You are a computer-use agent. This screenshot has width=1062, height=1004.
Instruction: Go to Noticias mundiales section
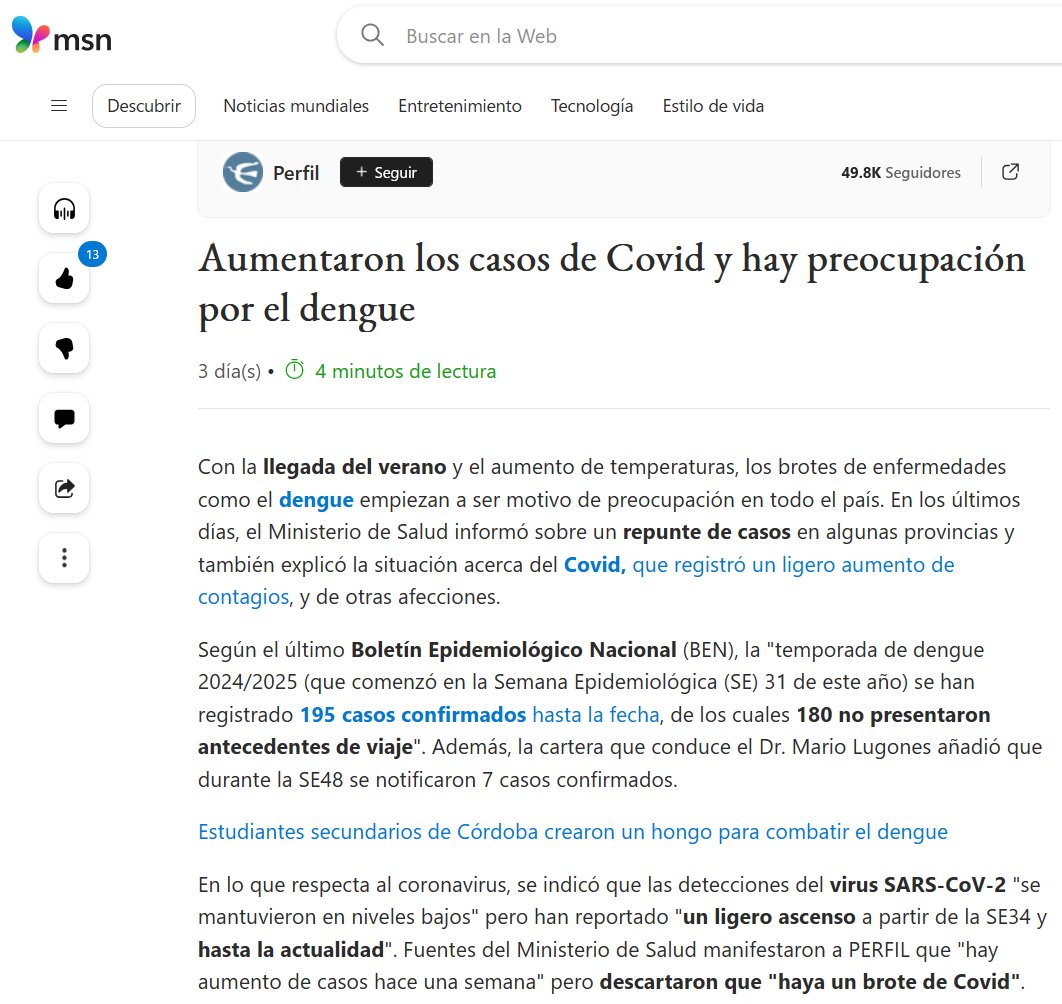[296, 106]
